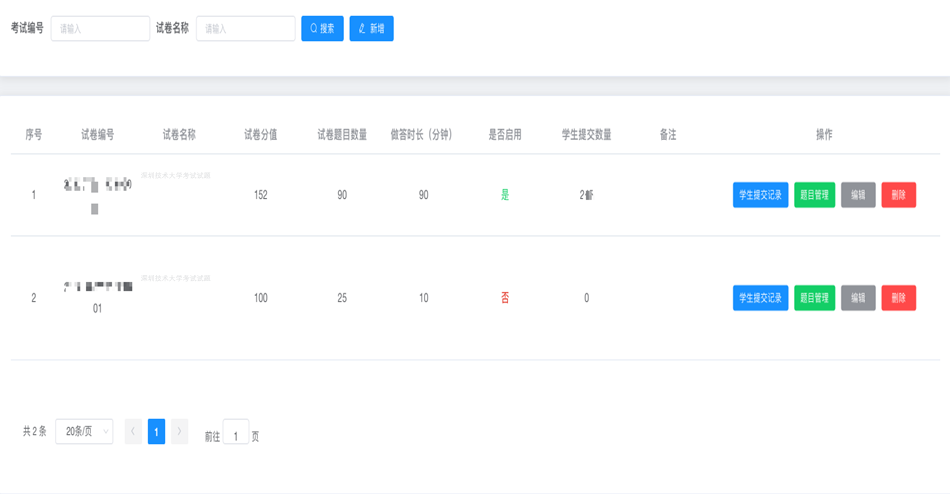
Task: Click the 学生提交数量 column header
Action: pyautogui.click(x=586, y=135)
